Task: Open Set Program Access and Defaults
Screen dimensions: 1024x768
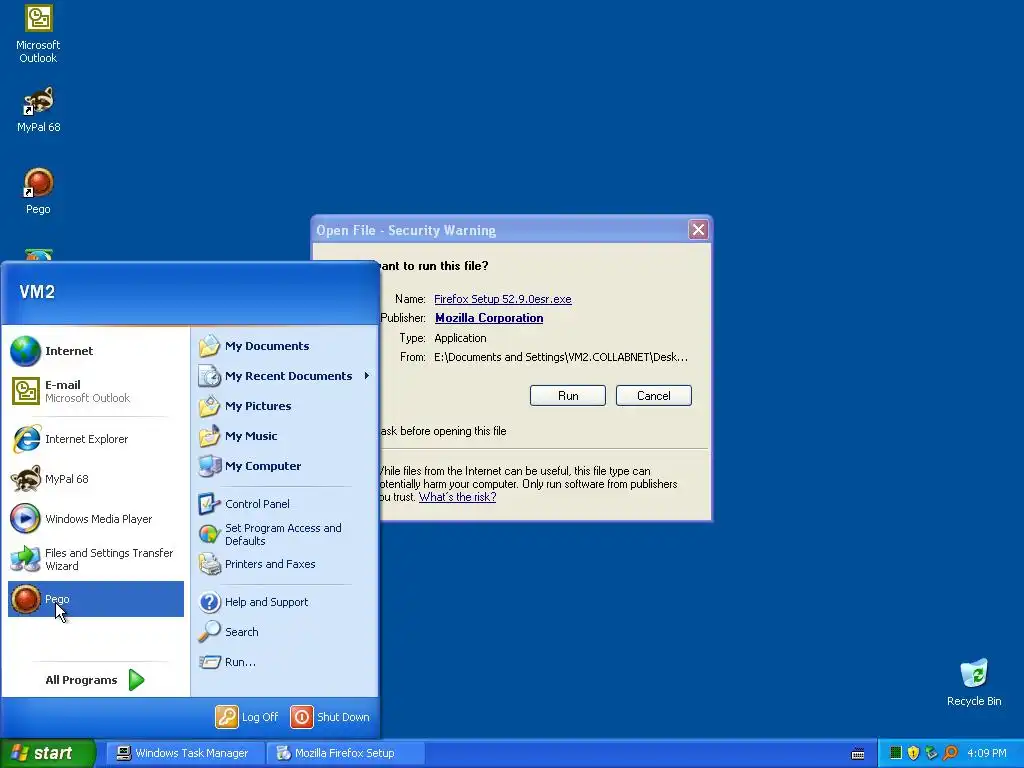Action: pyautogui.click(x=284, y=534)
